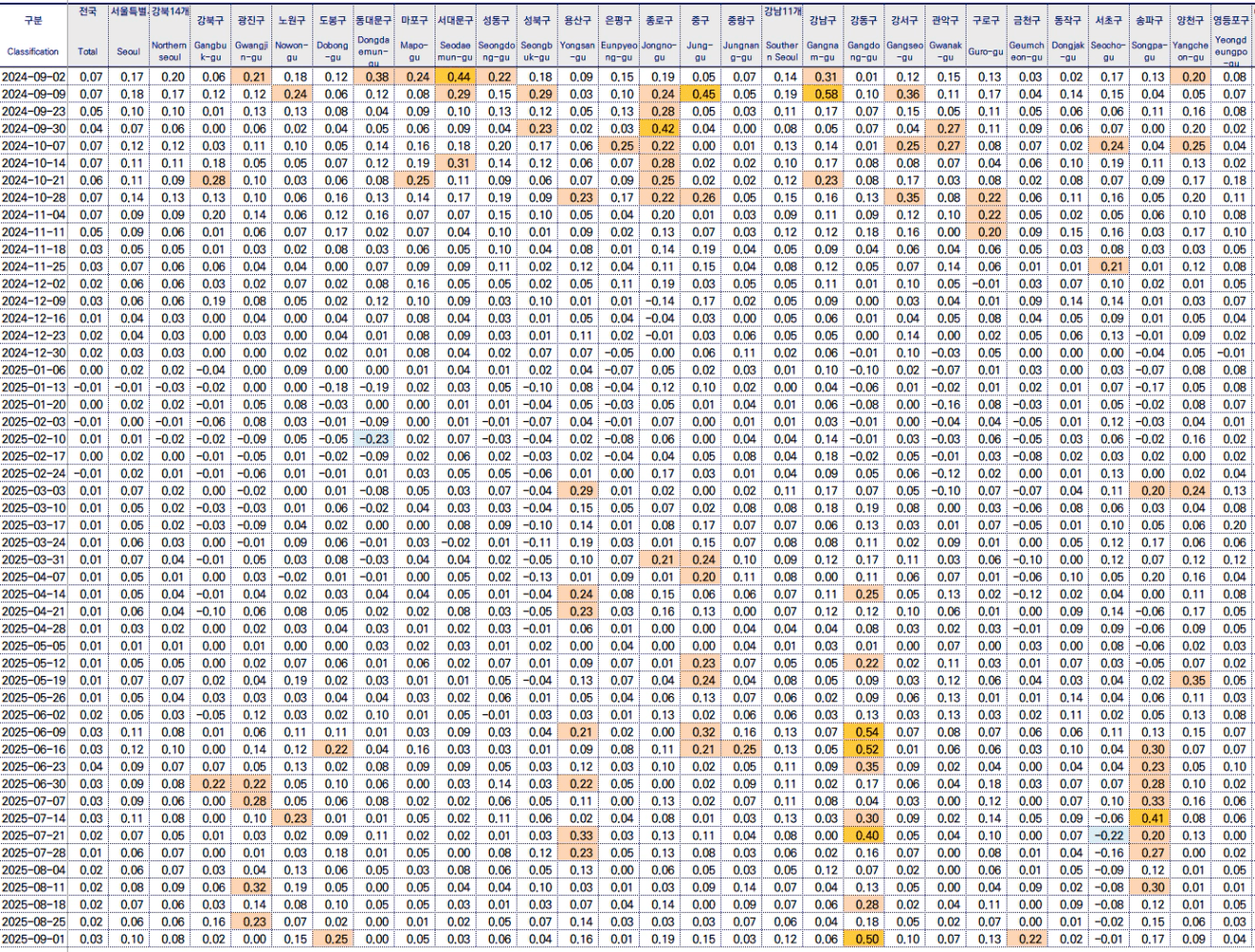This screenshot has height=952, width=1255.
Task: Select highlighted 0.35 Yangcheon-gu cell for 2025-05-19
Action: coord(1190,679)
